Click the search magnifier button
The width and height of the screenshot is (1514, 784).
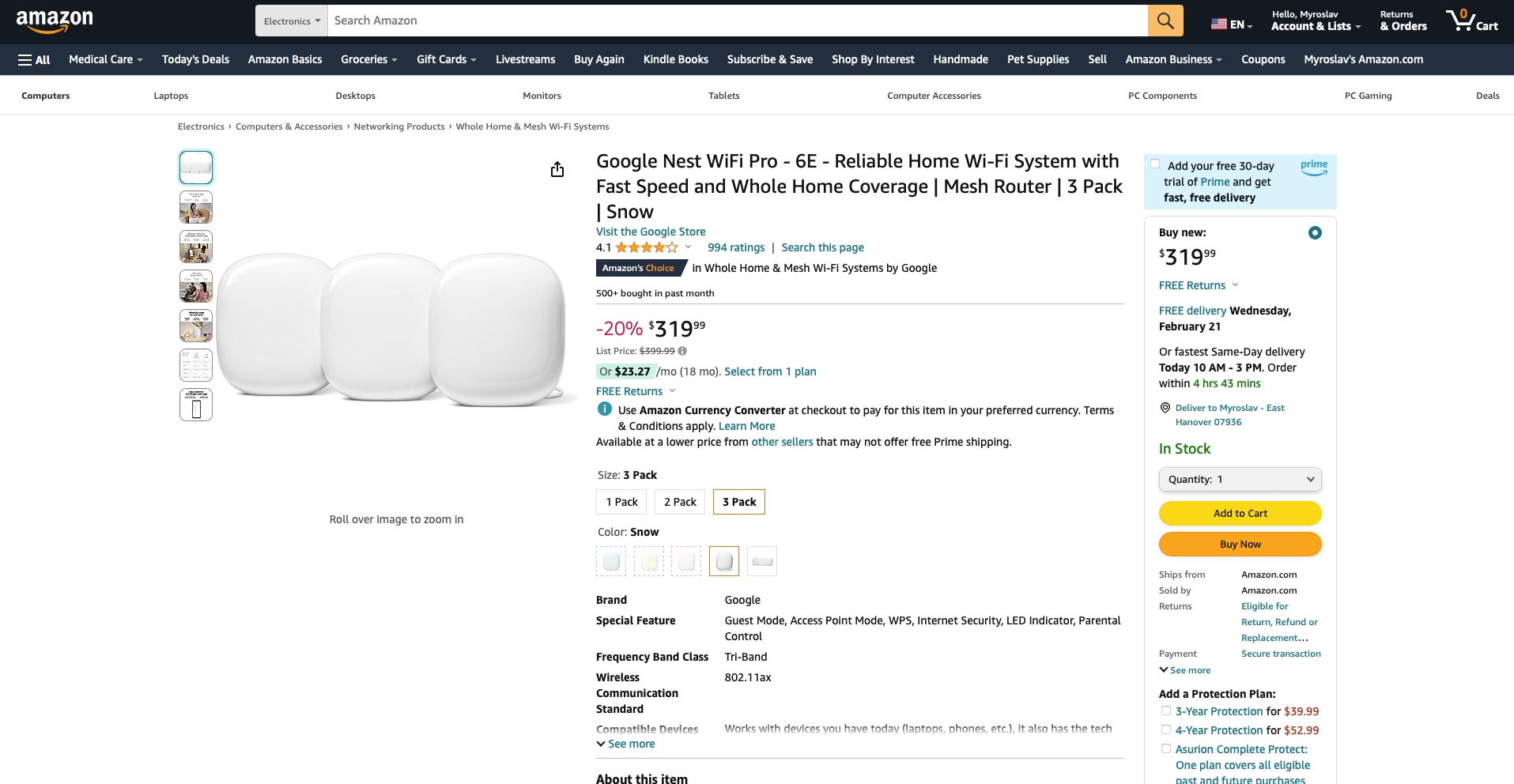[1165, 21]
